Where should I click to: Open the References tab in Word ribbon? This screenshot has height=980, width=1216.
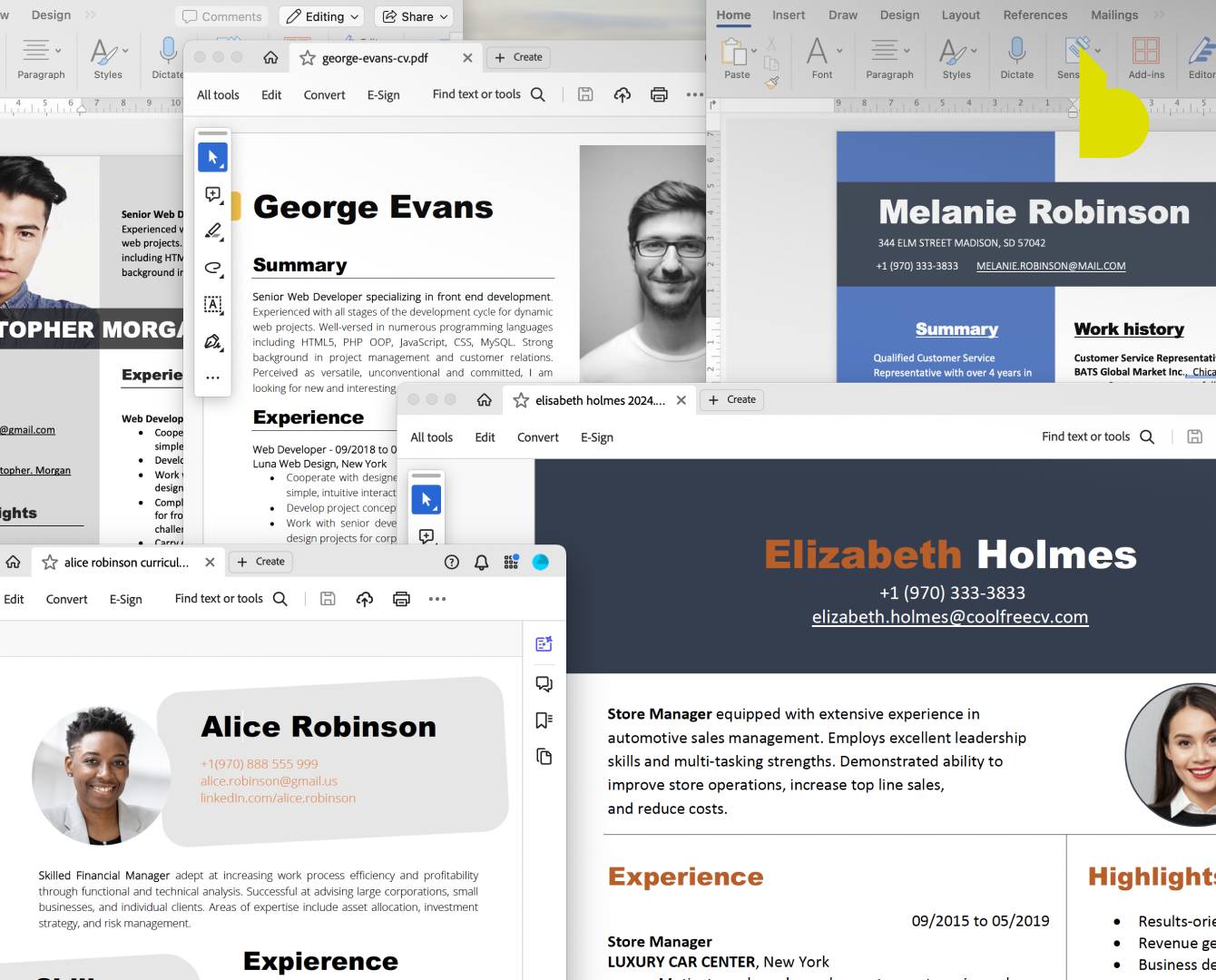[x=1035, y=15]
